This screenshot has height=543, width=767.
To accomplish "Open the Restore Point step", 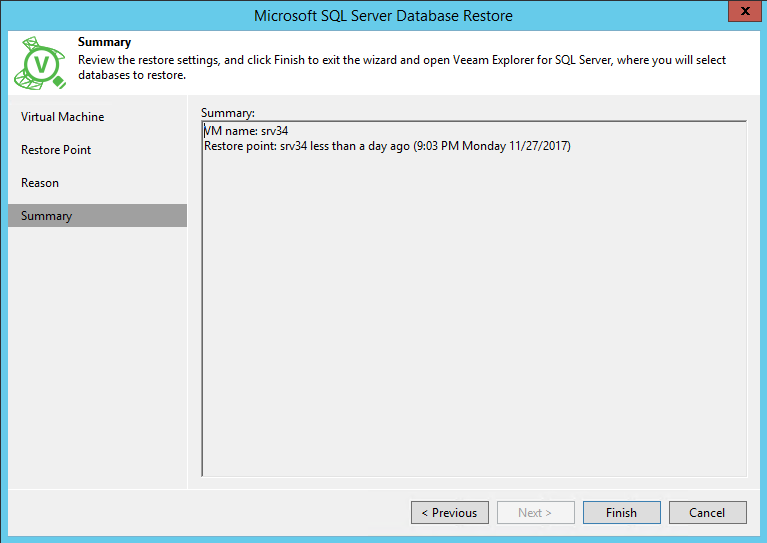I will pos(56,150).
